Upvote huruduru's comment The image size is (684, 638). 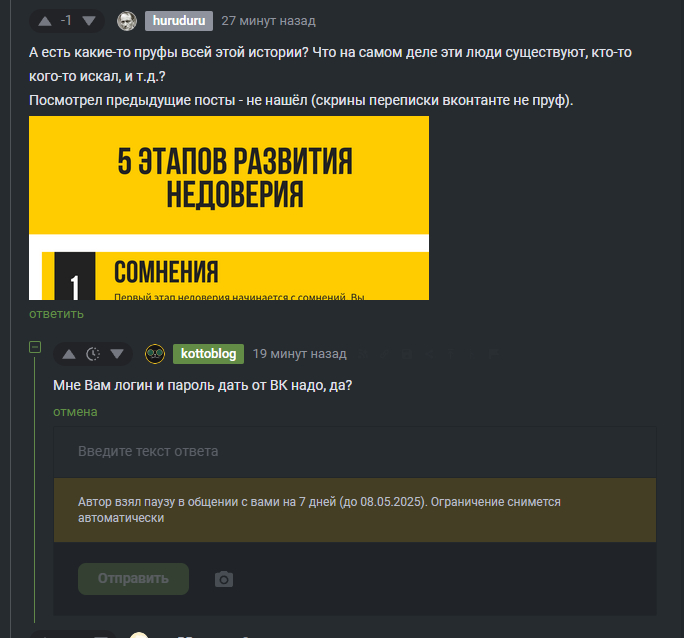click(45, 21)
